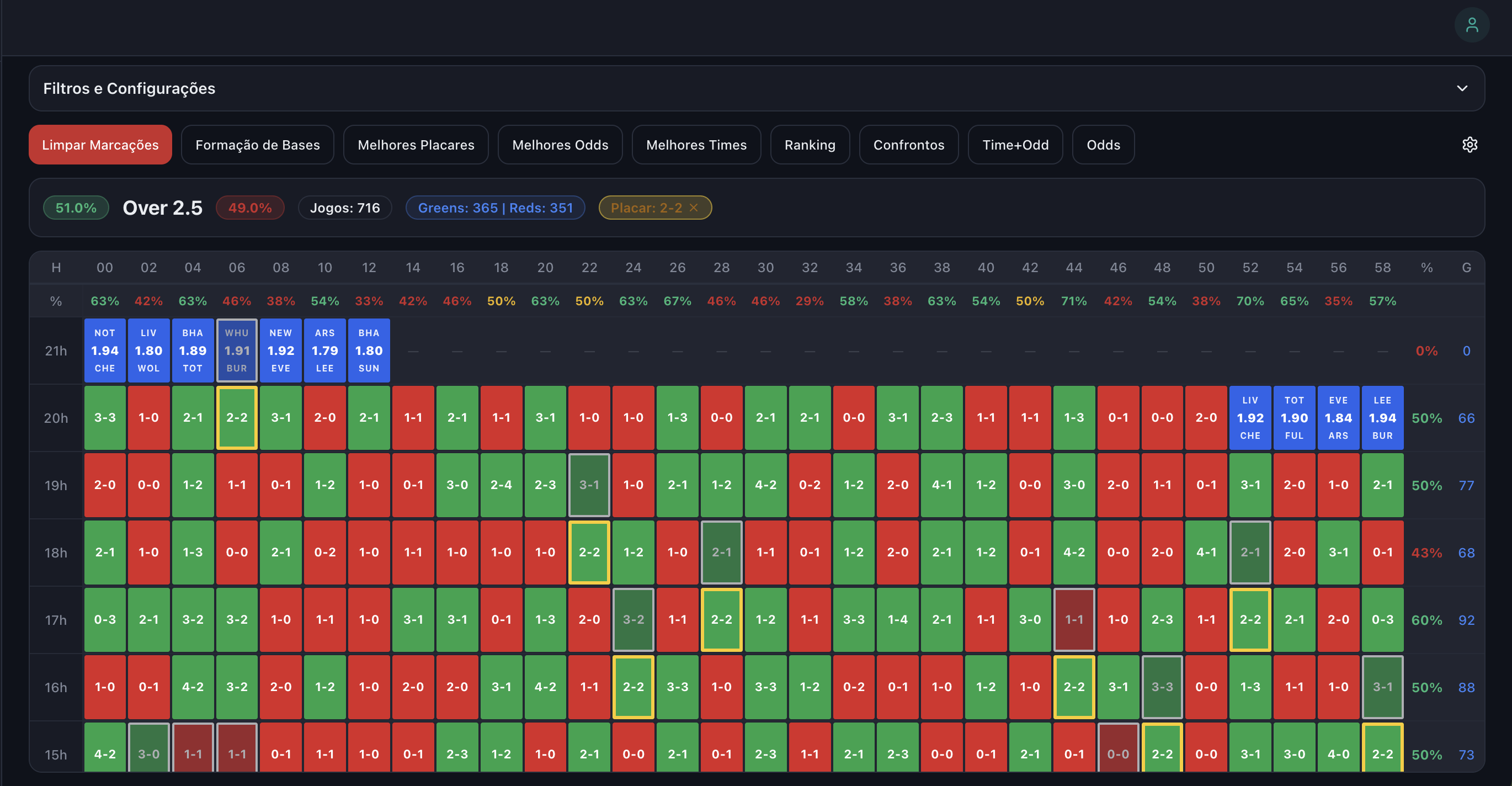Open the Odds filter
The height and width of the screenshot is (786, 1512).
[x=1103, y=145]
